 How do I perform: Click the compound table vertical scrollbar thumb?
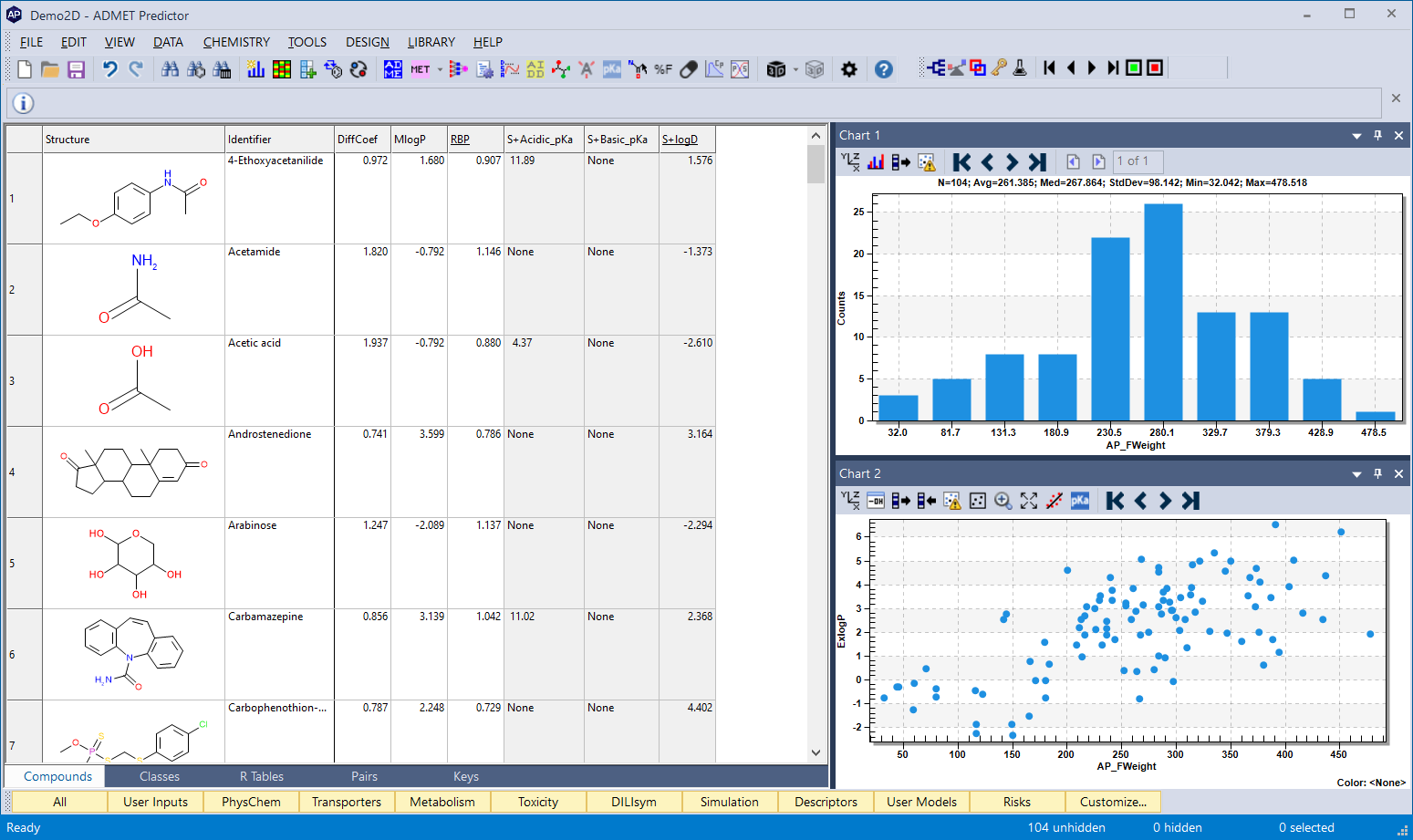coord(816,164)
